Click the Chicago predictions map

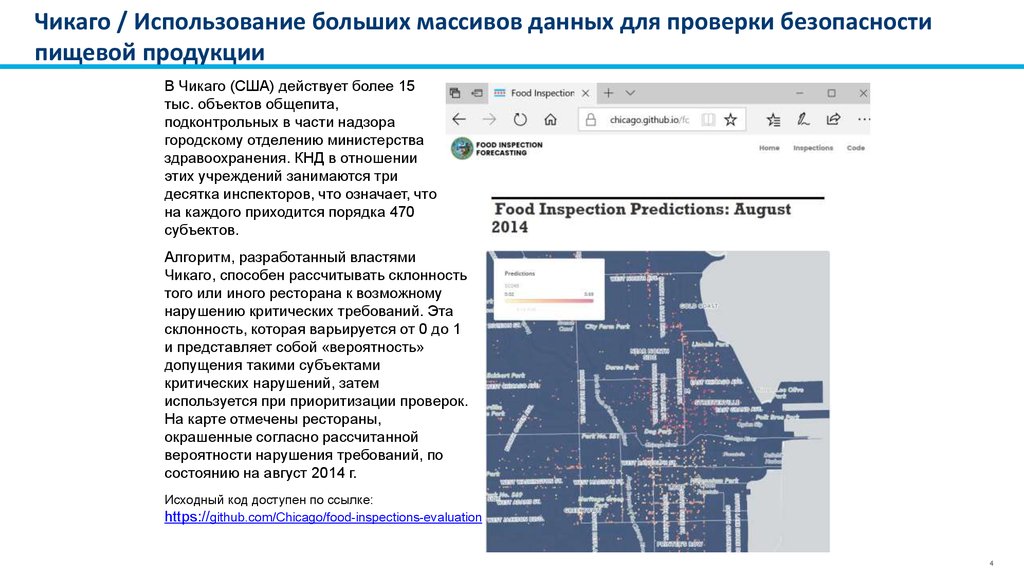tap(658, 402)
